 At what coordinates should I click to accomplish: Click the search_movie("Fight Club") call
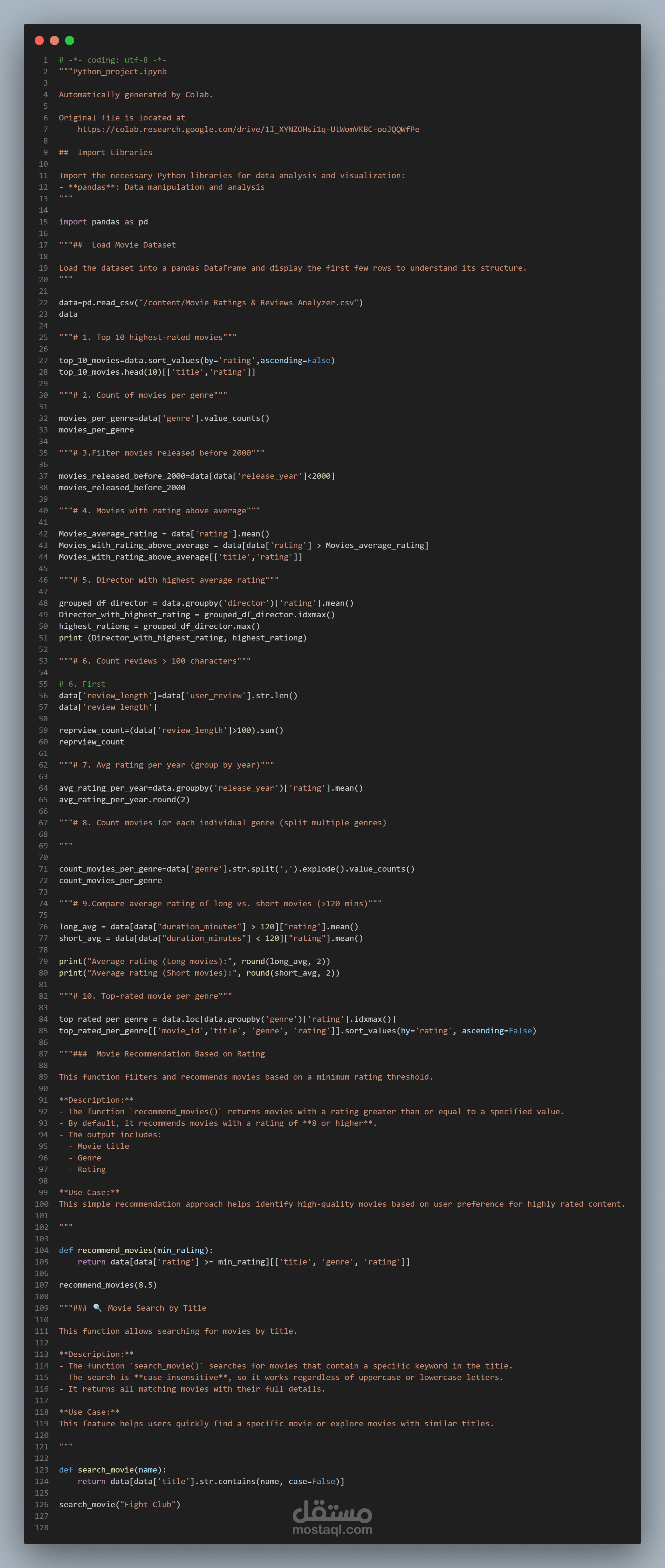click(119, 1504)
